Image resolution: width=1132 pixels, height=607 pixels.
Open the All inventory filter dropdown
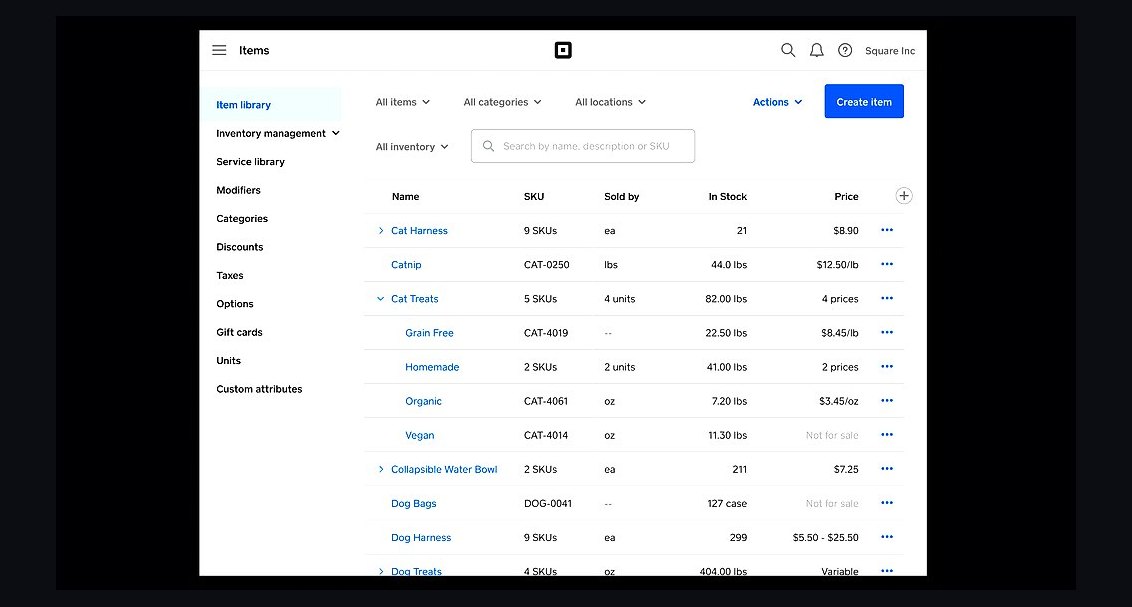[412, 147]
